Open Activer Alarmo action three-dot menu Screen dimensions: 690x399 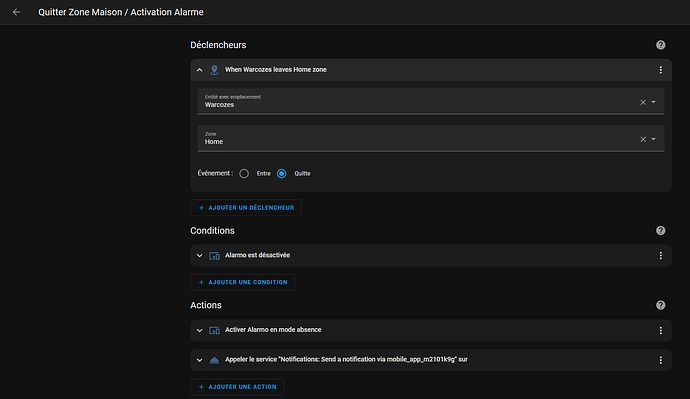[x=660, y=330]
